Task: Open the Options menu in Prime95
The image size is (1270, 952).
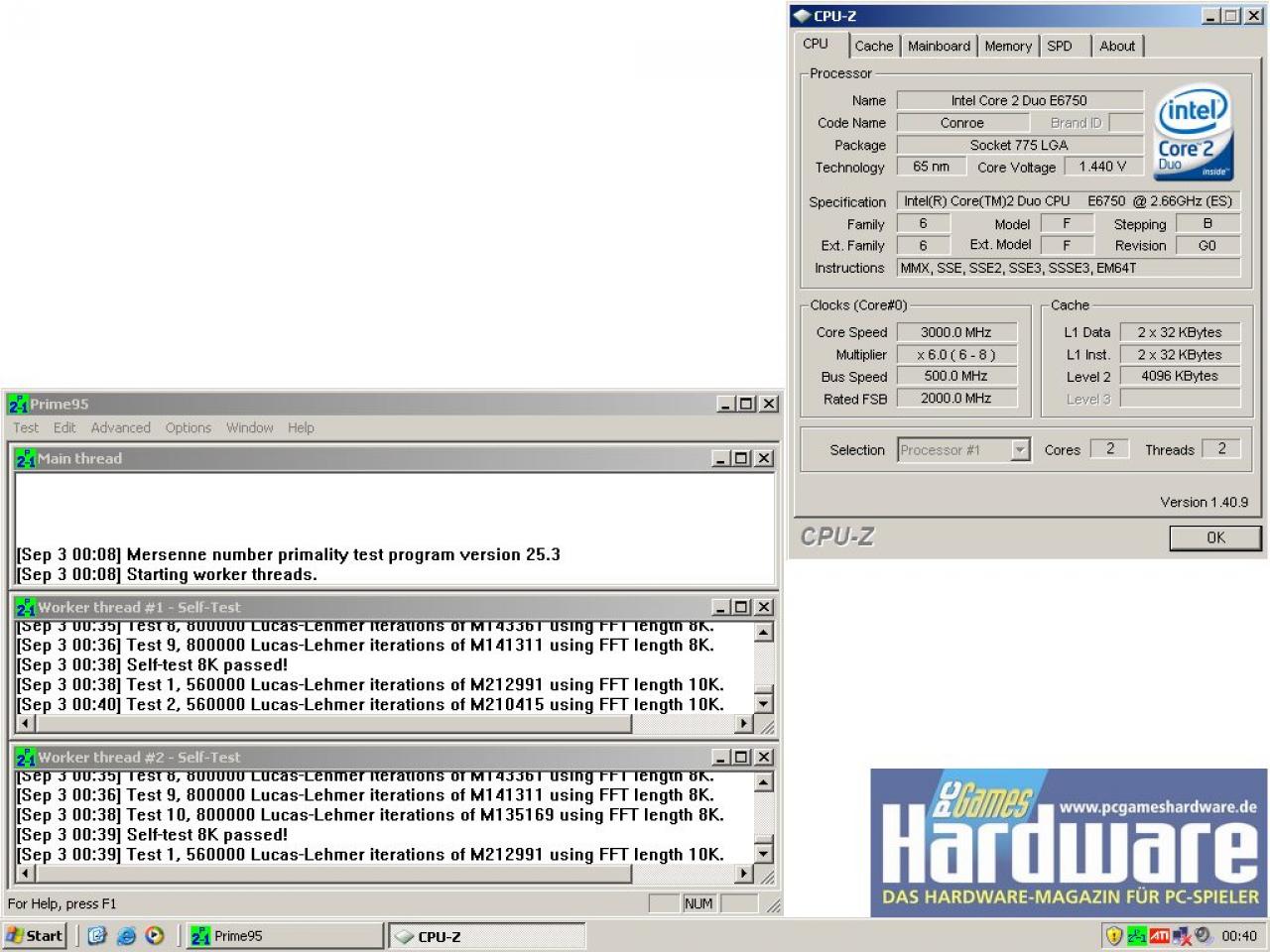Action: pyautogui.click(x=188, y=428)
